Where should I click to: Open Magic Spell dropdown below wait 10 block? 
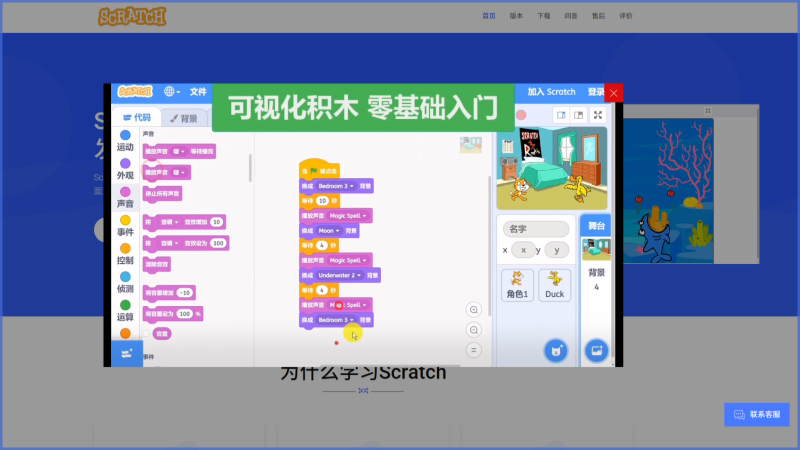347,216
